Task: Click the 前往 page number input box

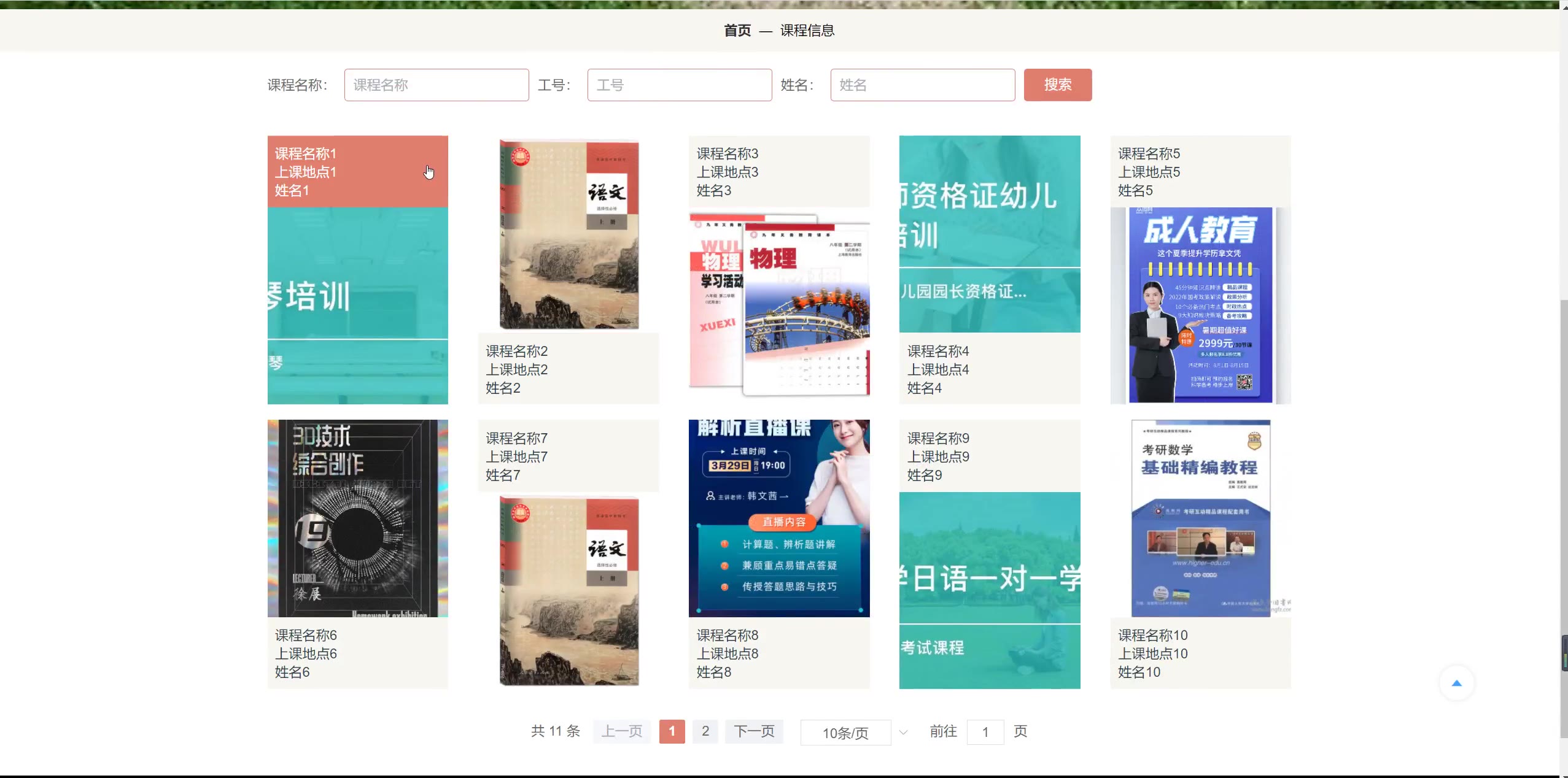Action: pos(985,732)
